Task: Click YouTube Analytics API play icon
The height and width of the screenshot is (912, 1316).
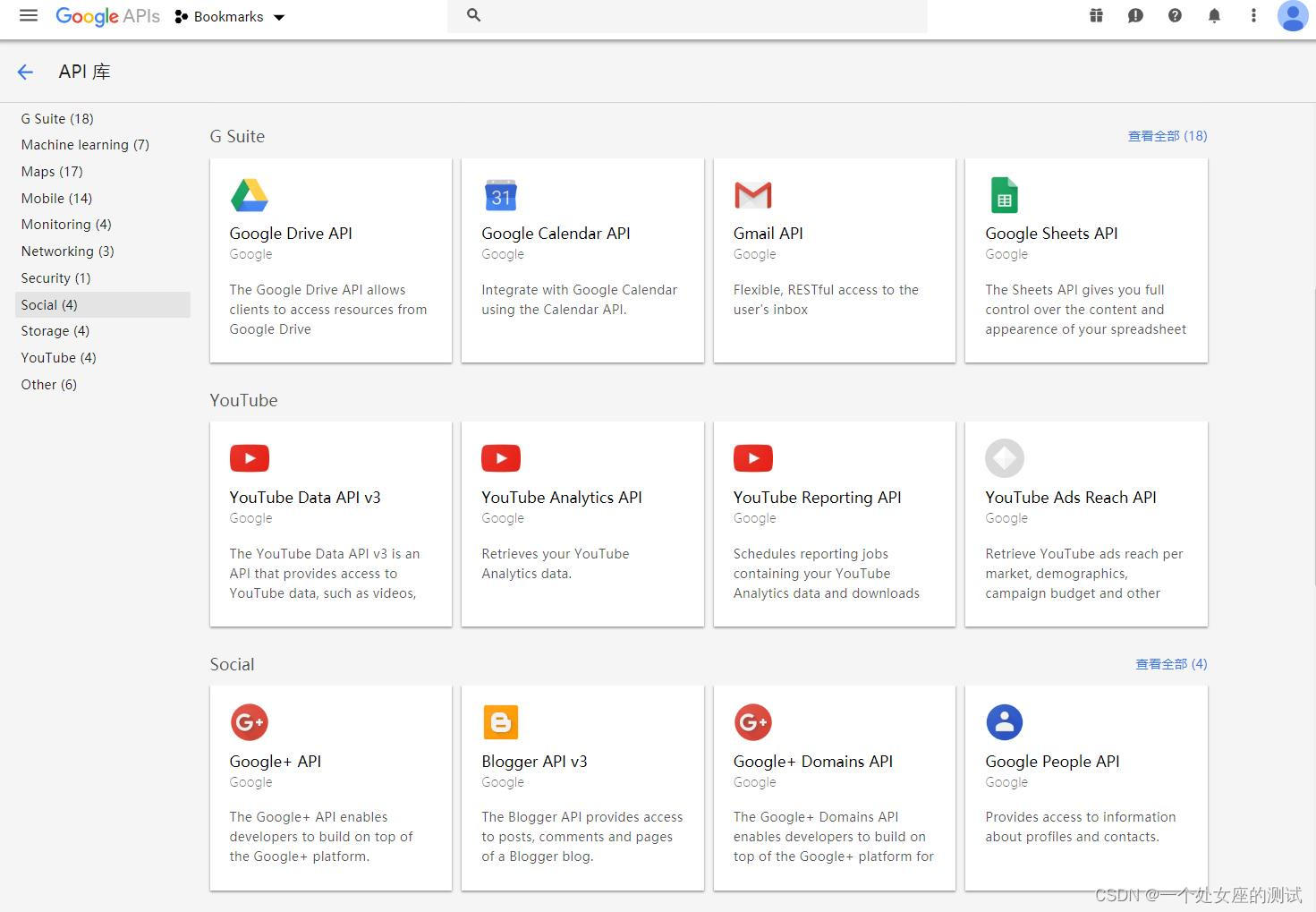Action: [501, 458]
